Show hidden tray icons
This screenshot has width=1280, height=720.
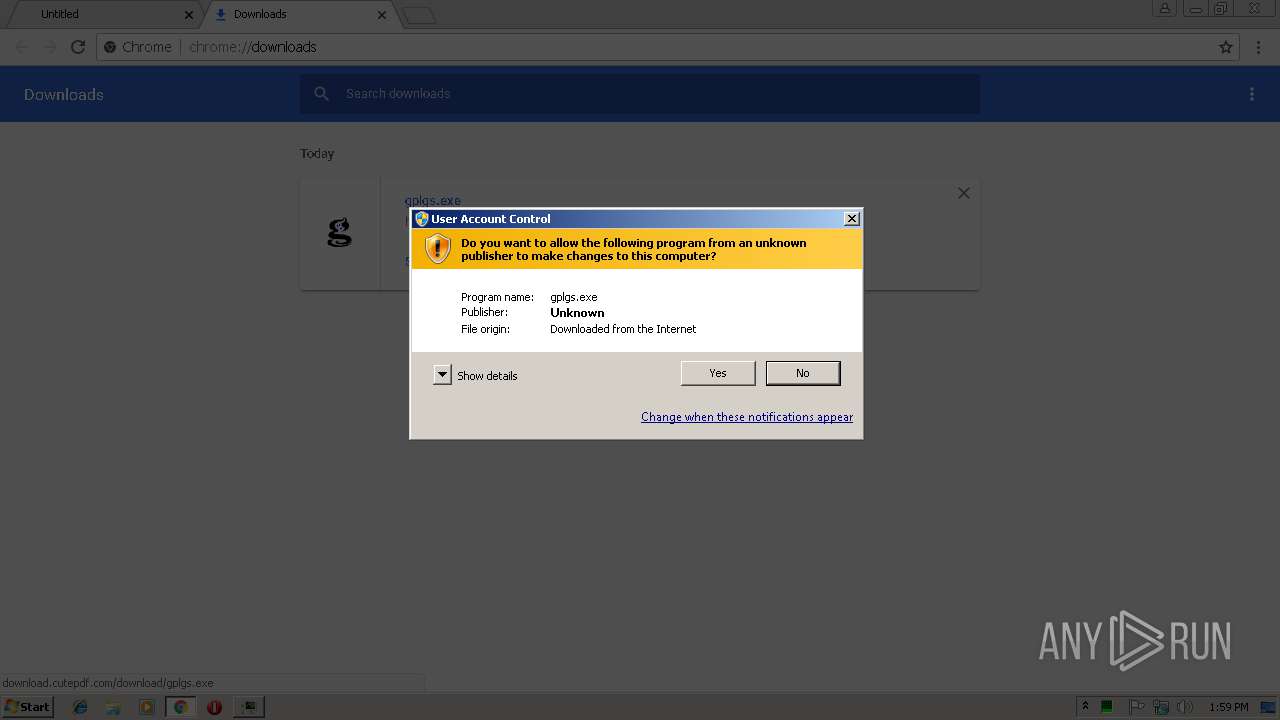coord(1085,707)
